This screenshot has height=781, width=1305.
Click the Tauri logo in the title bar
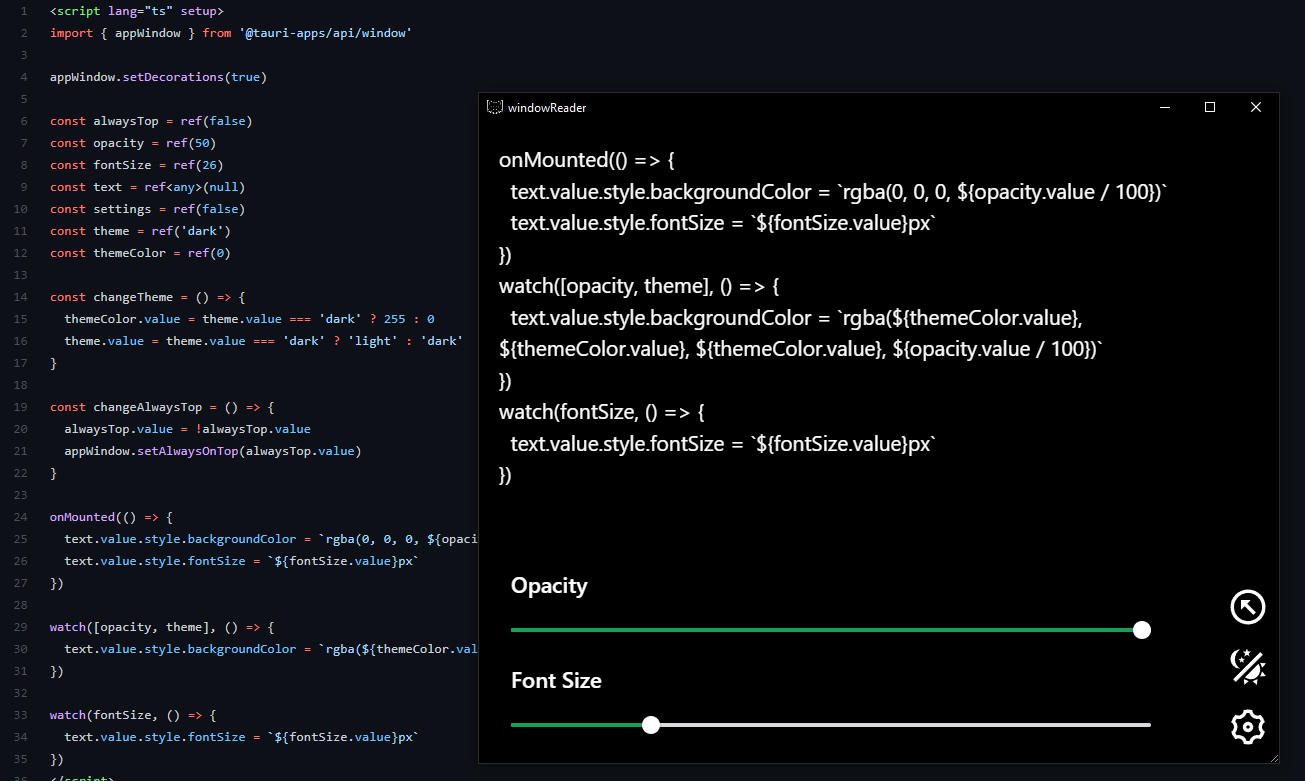494,107
